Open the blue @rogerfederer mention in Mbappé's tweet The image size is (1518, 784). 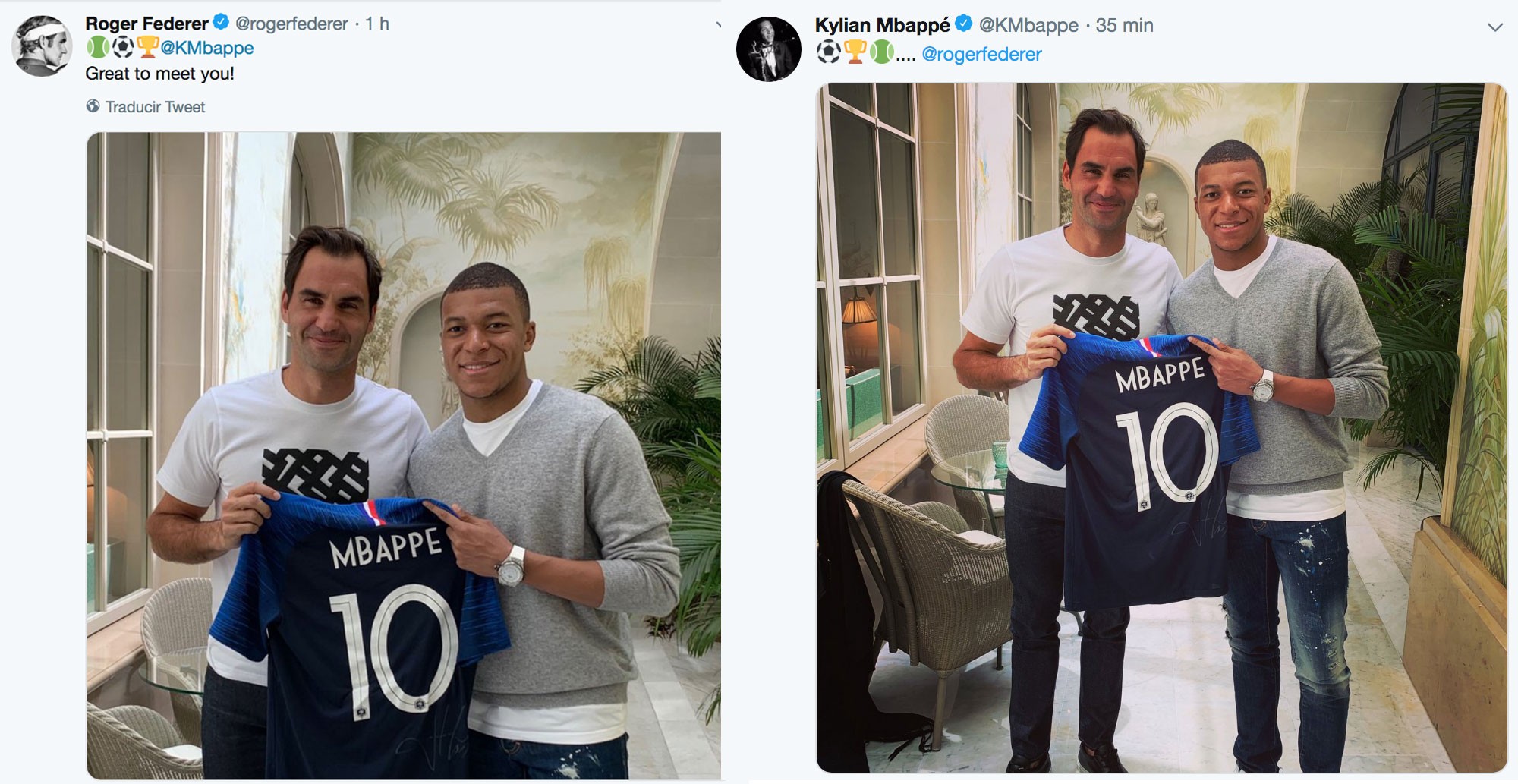click(x=981, y=55)
